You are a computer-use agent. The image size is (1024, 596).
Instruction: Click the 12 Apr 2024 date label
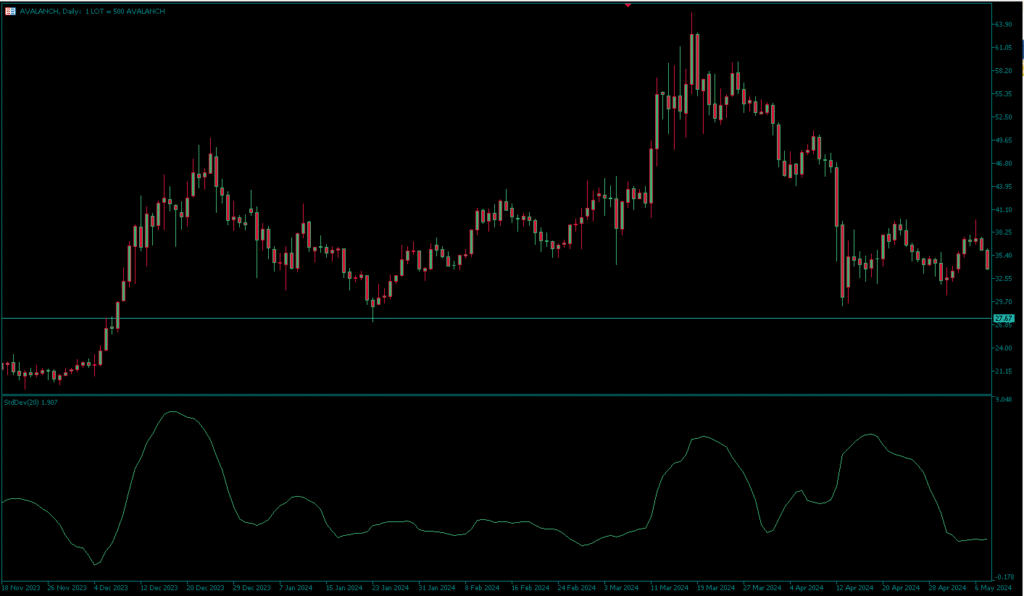point(855,588)
